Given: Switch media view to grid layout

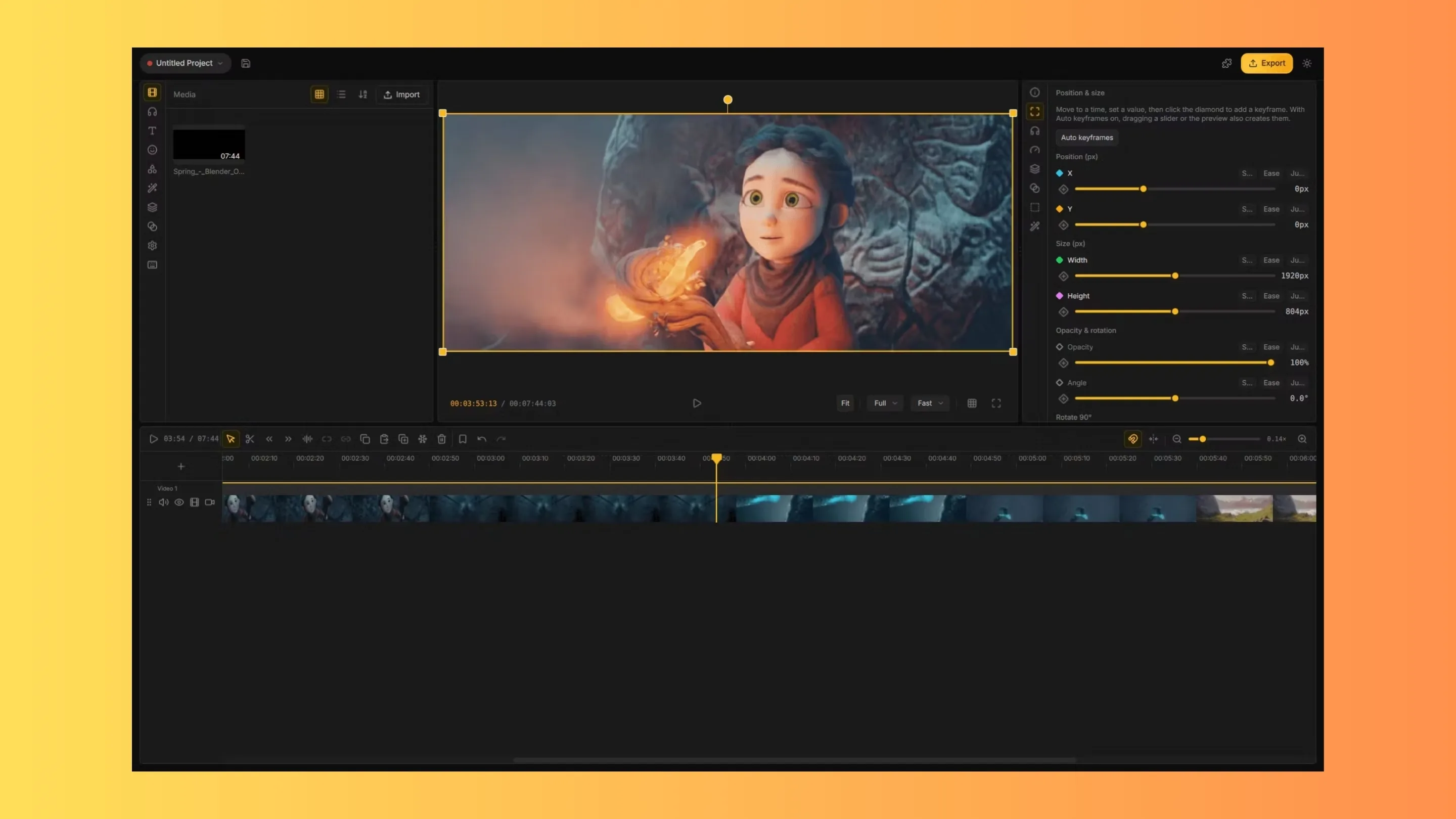Looking at the screenshot, I should click(320, 95).
